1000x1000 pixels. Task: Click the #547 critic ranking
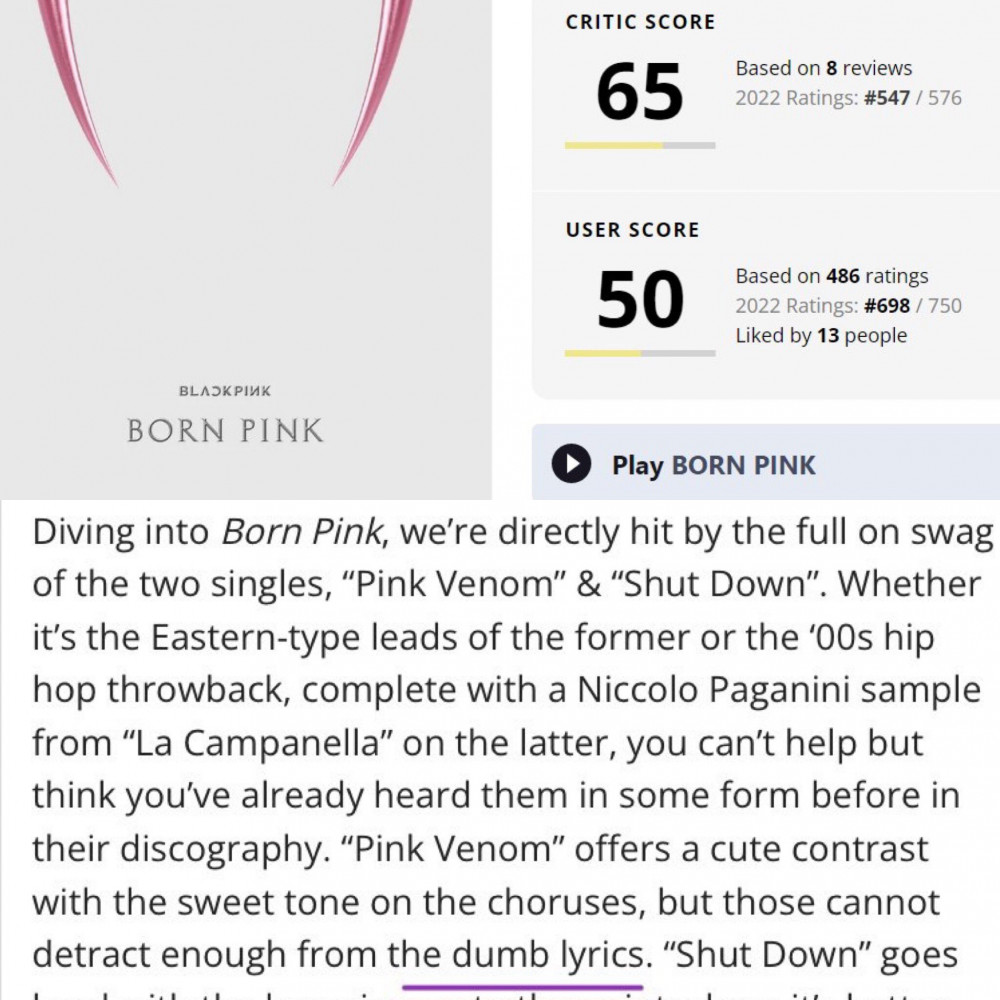886,98
